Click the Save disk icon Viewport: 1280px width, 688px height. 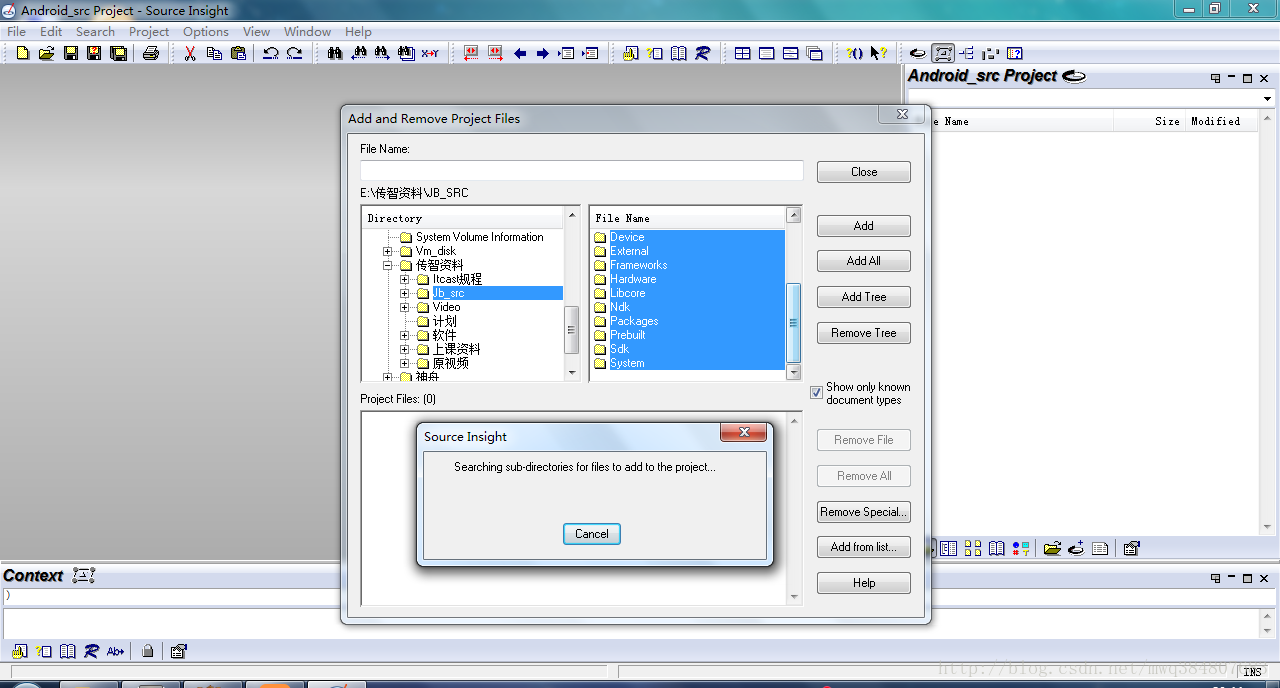pos(70,53)
